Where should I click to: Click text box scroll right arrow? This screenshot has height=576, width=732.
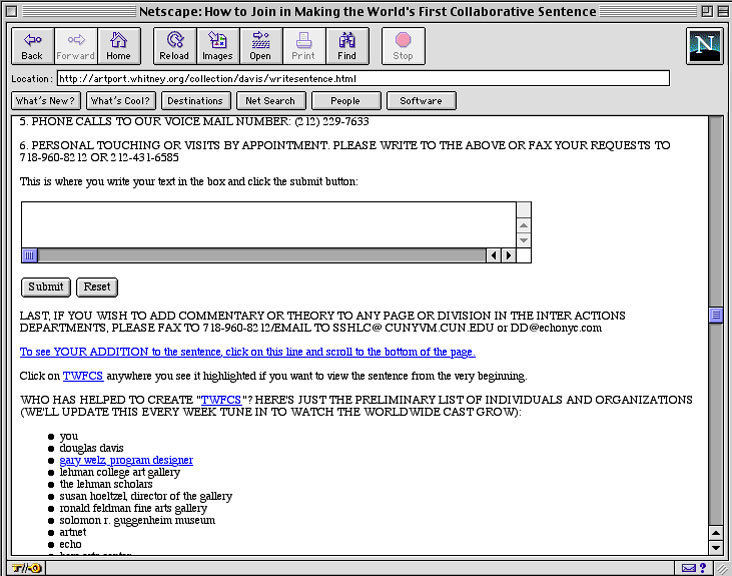click(x=508, y=255)
